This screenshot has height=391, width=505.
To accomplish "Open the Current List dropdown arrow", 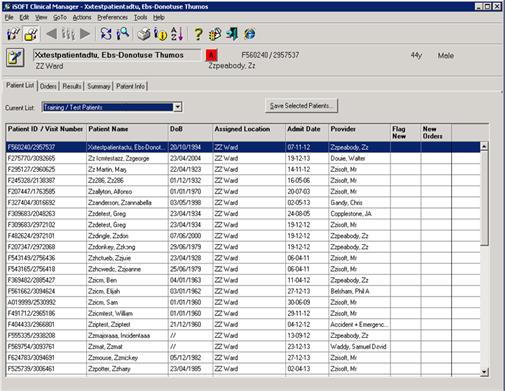I will pos(178,107).
